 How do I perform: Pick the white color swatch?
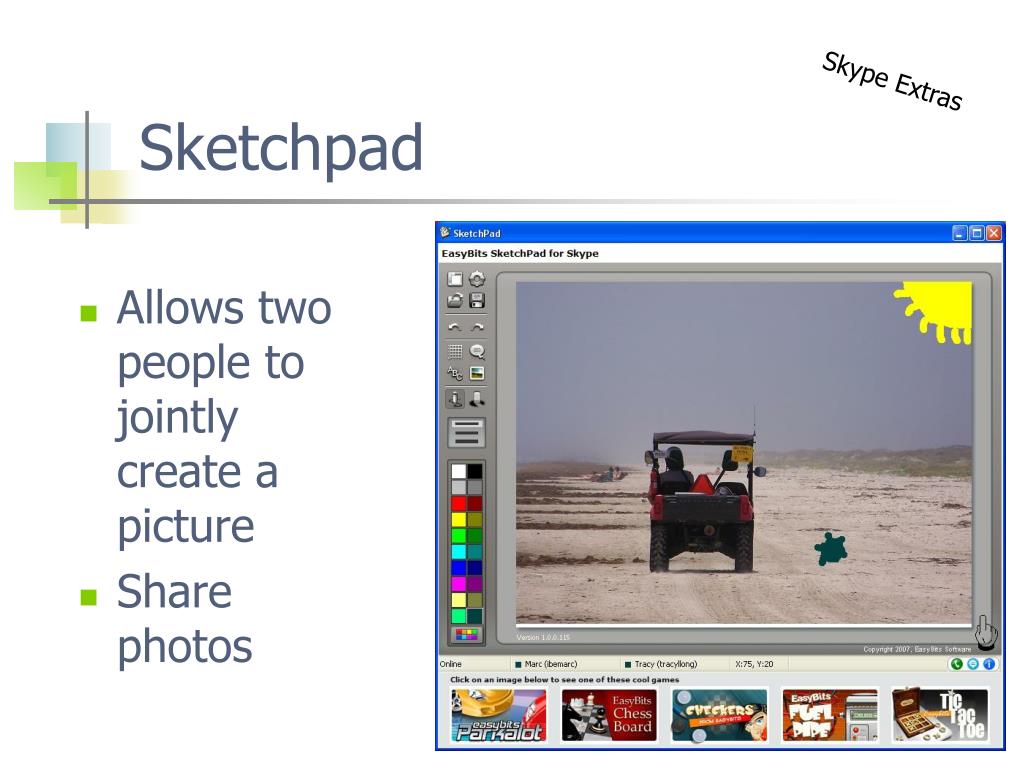(x=459, y=471)
